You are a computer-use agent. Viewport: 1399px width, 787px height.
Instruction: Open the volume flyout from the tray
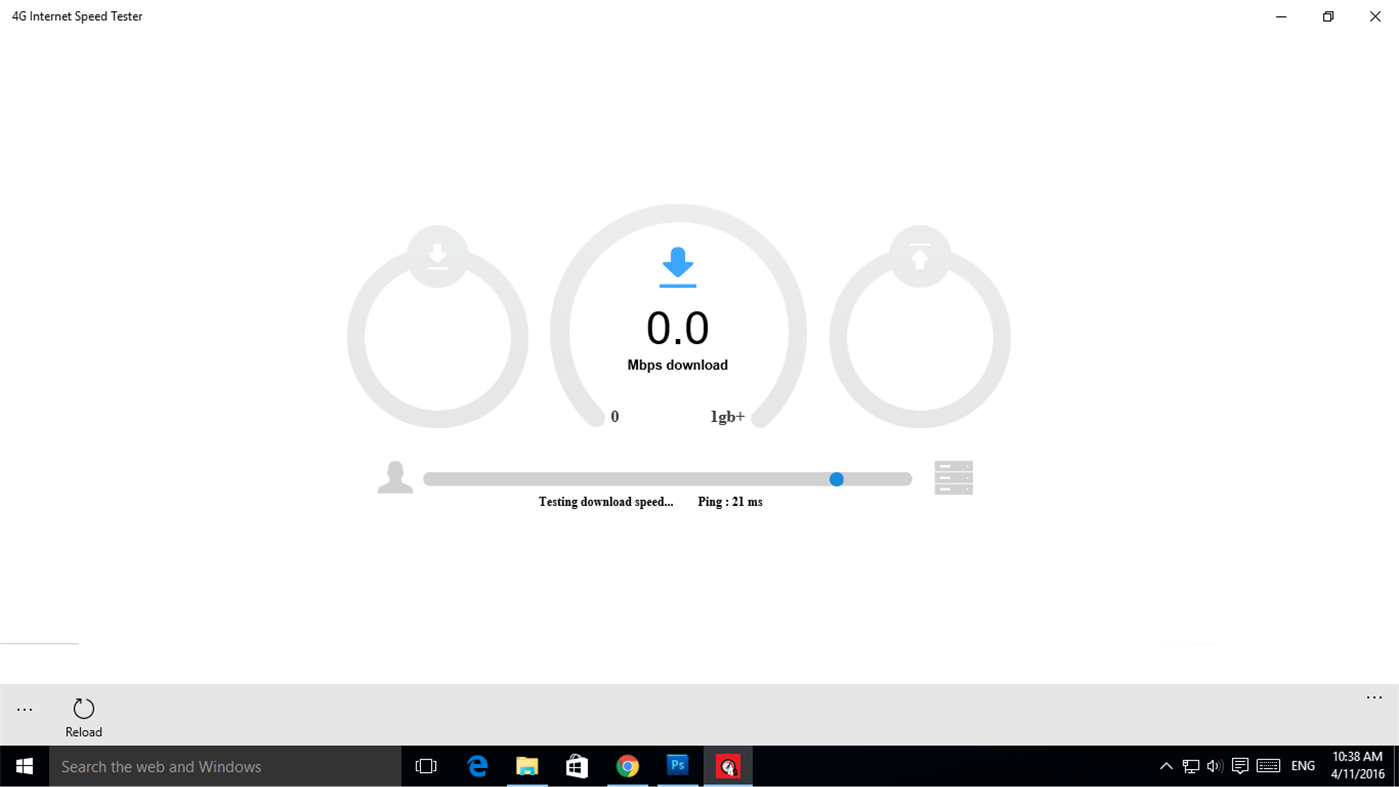coord(1213,765)
